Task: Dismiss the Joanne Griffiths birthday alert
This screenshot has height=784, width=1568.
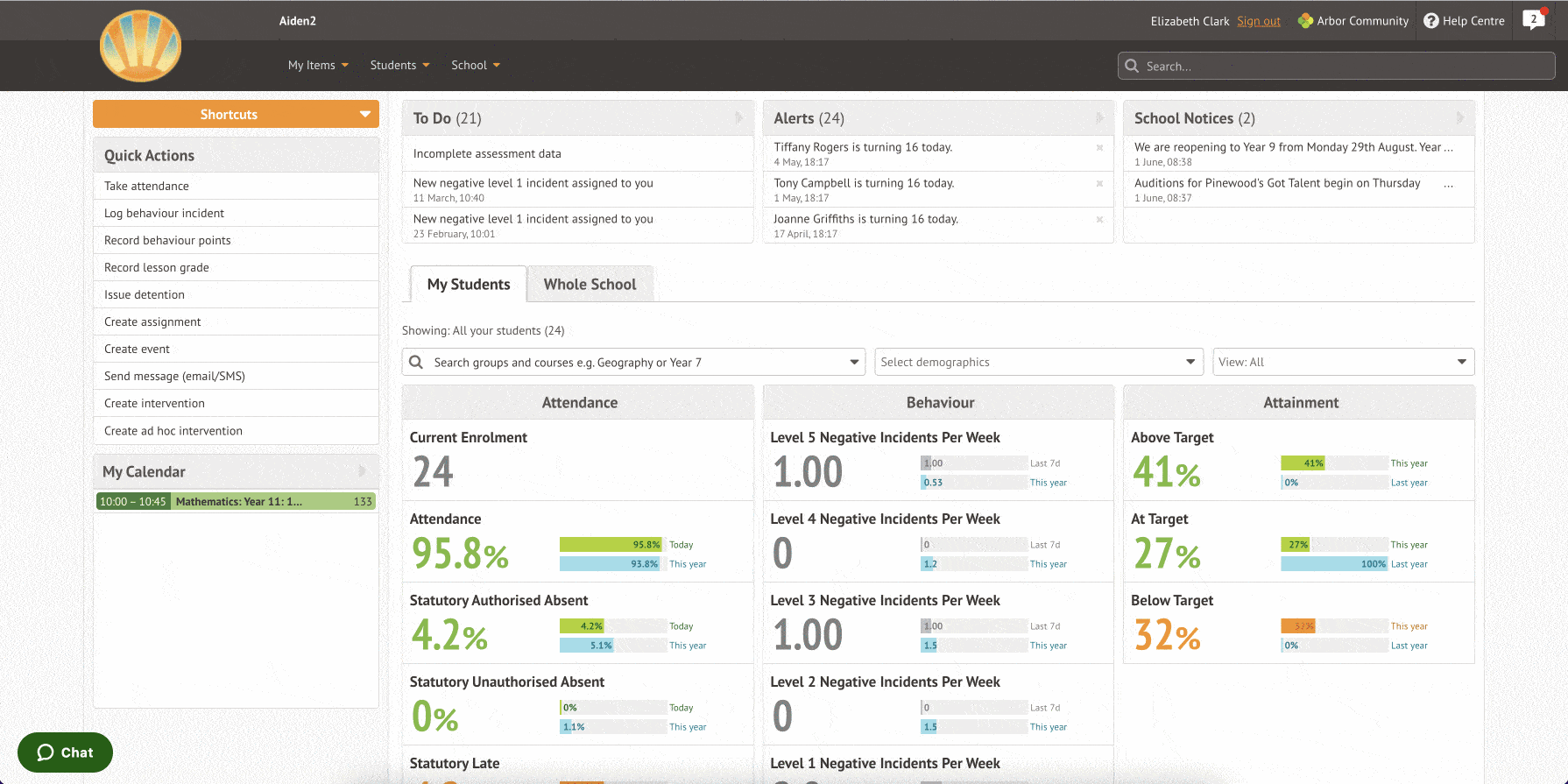Action: pyautogui.click(x=1099, y=219)
